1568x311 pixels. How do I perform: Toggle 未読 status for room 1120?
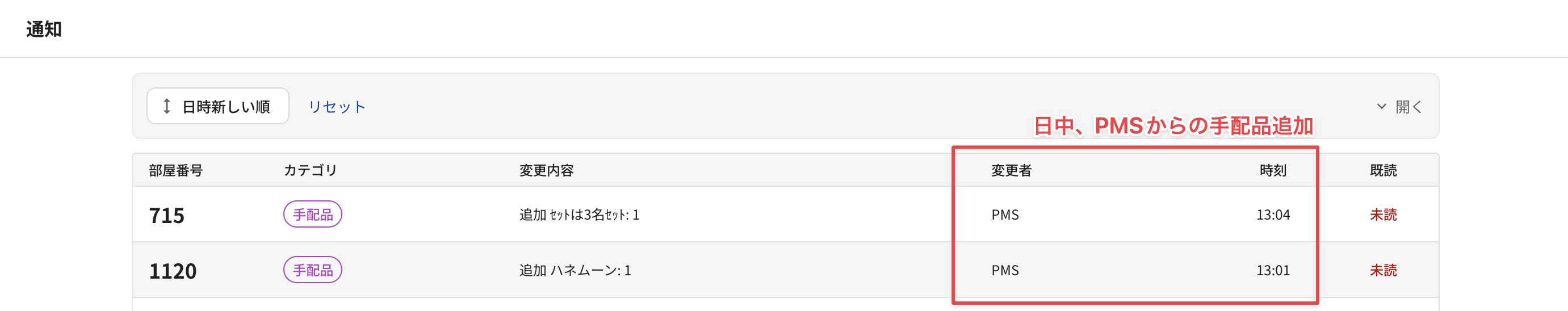[1383, 270]
